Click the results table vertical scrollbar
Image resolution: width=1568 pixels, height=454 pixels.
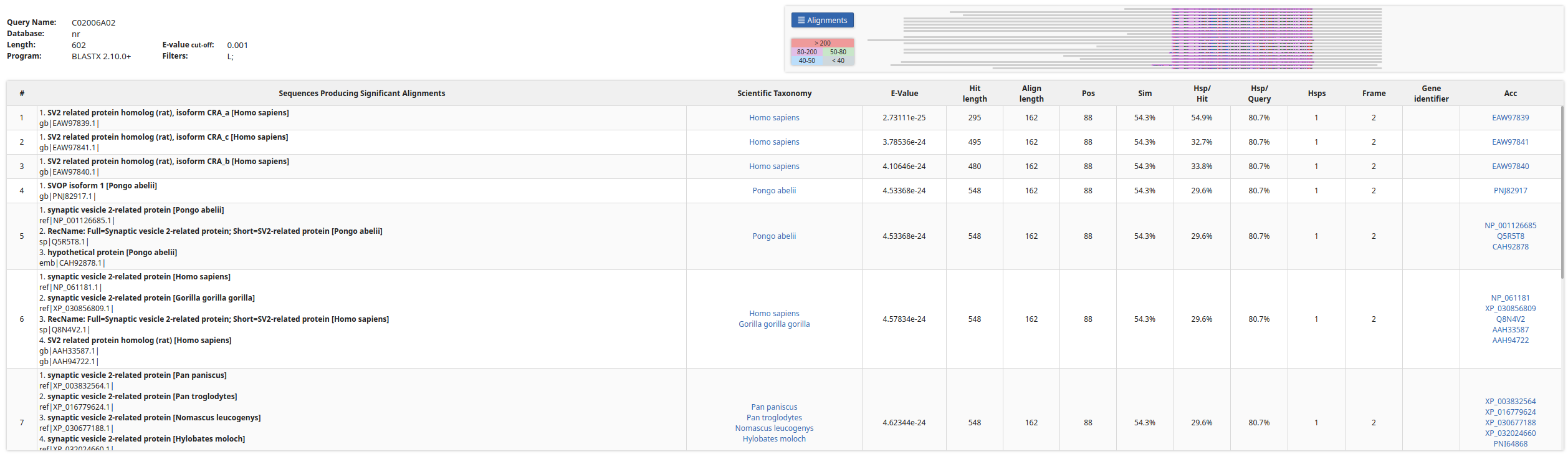point(1561,187)
